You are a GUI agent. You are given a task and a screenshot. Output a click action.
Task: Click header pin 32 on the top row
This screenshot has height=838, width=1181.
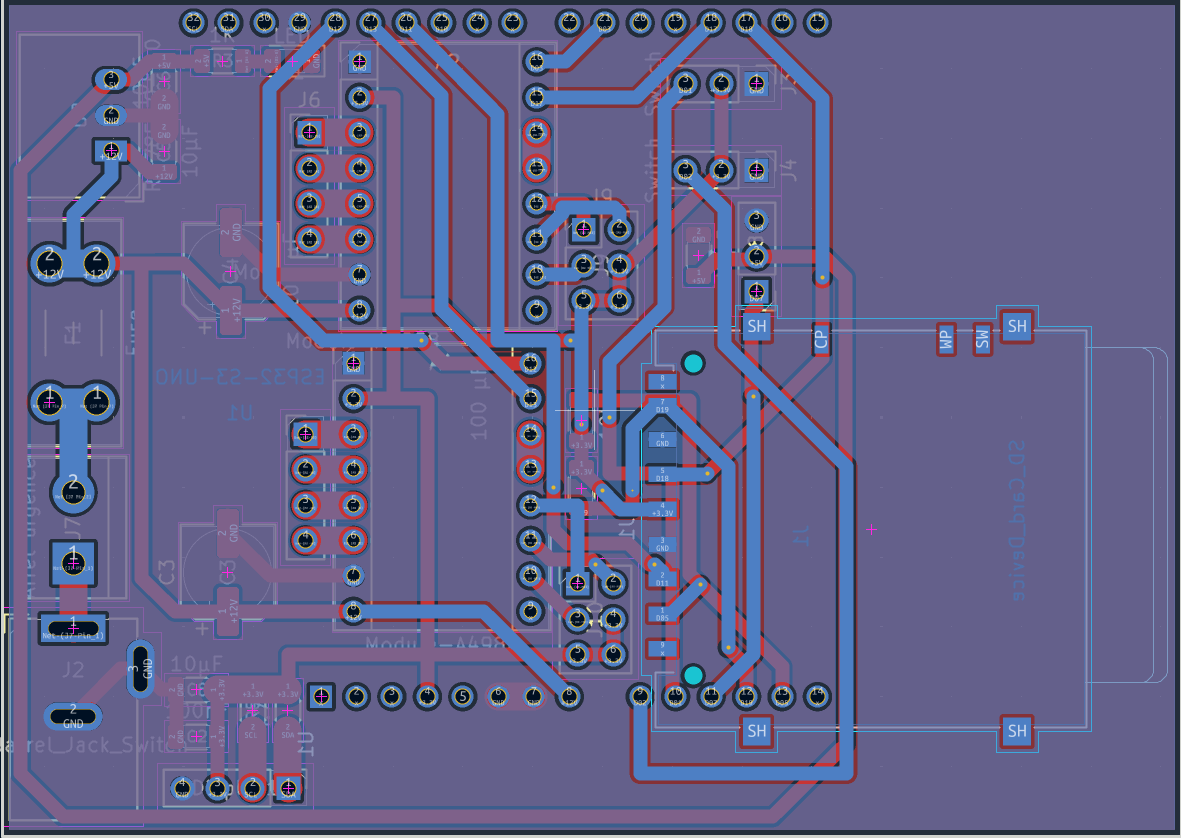pos(194,22)
